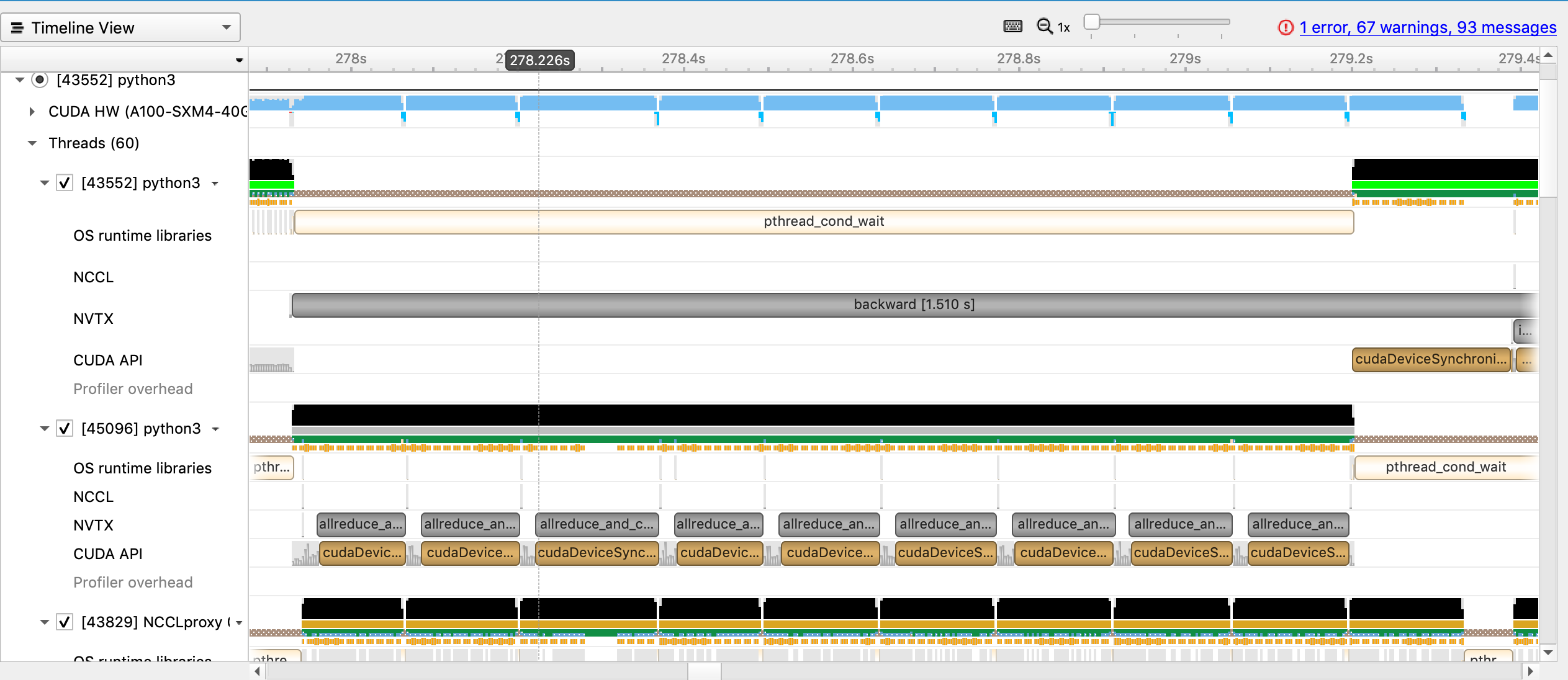The image size is (1568, 680).
Task: Expand the CUDA HW (A100-SXM4) row
Action: point(31,111)
